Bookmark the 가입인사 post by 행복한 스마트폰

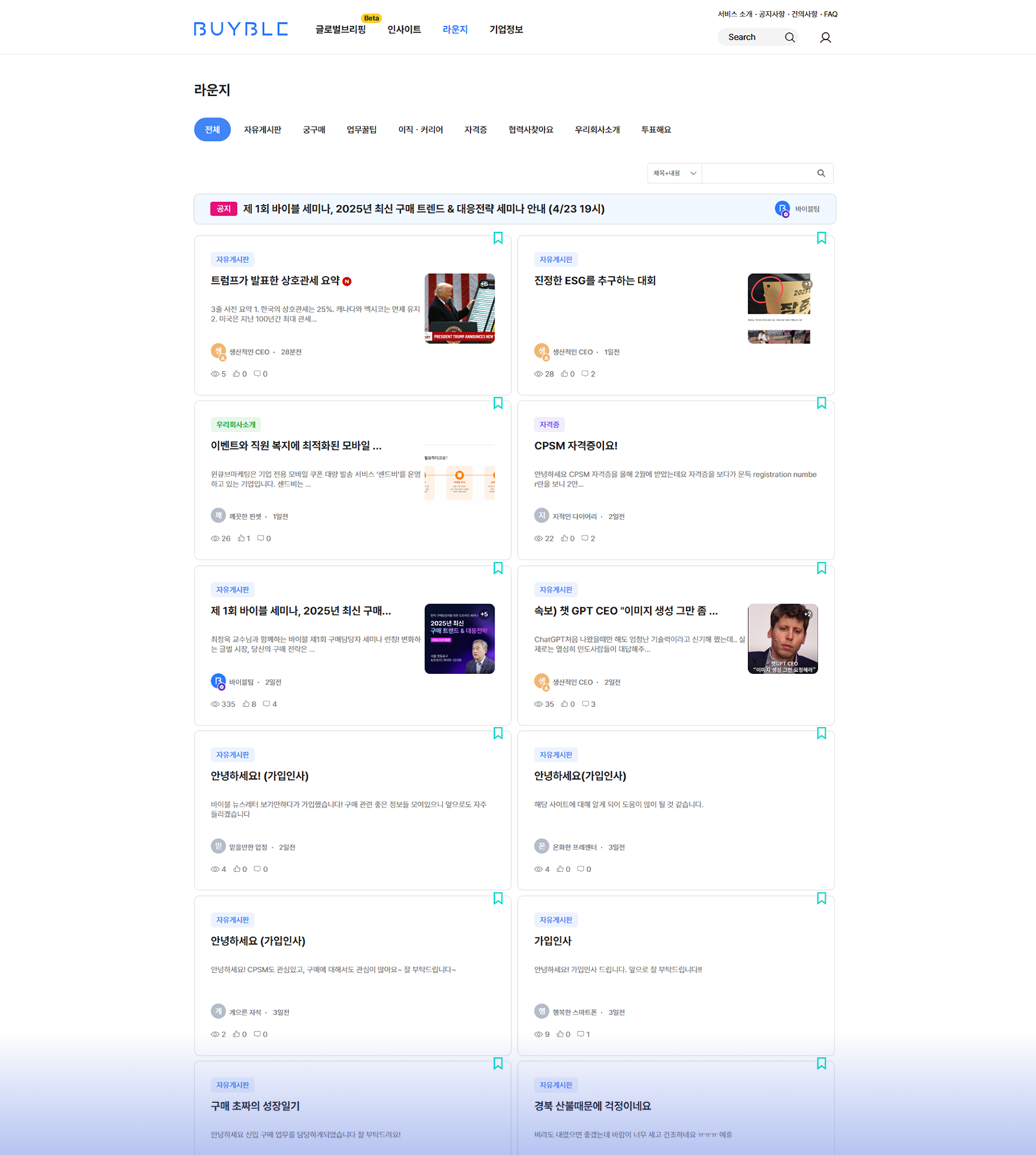822,898
